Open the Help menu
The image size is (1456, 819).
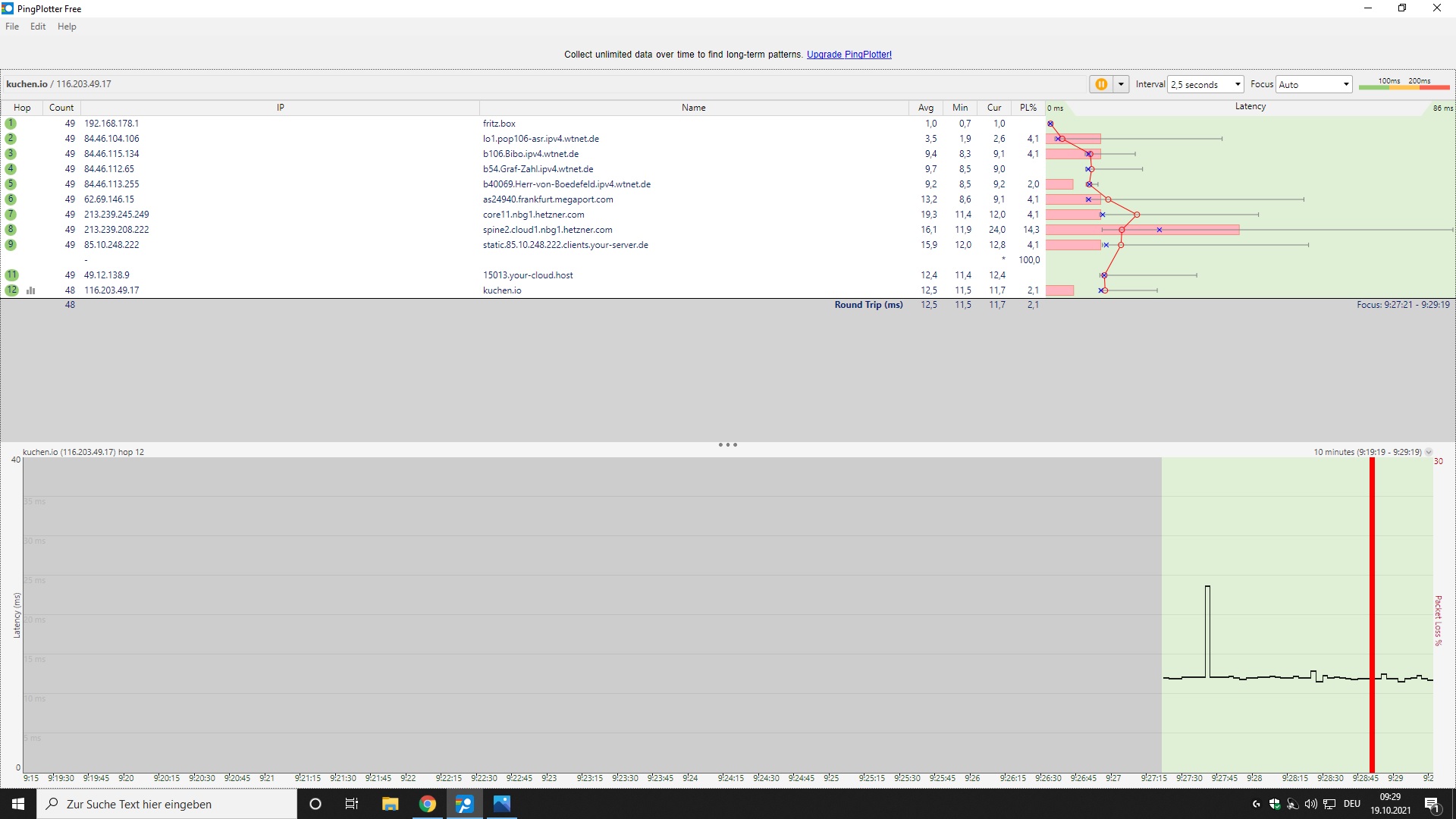click(67, 27)
